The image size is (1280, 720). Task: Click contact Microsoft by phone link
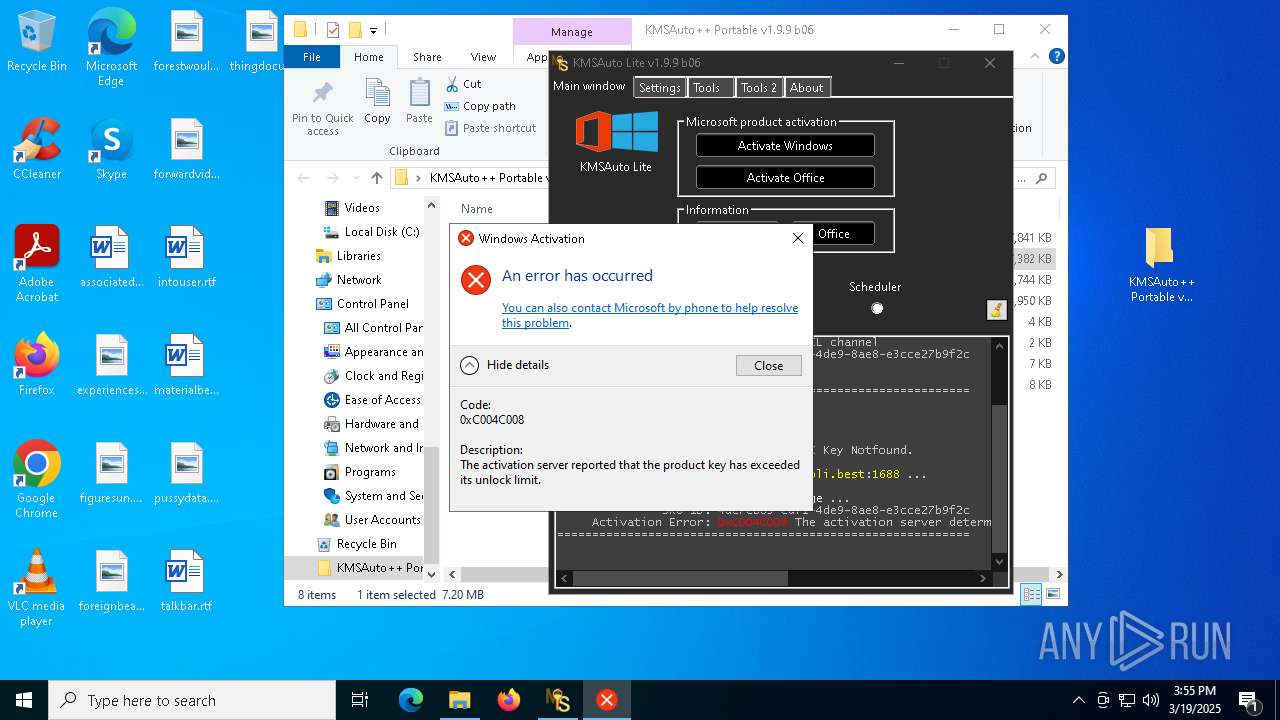click(650, 315)
